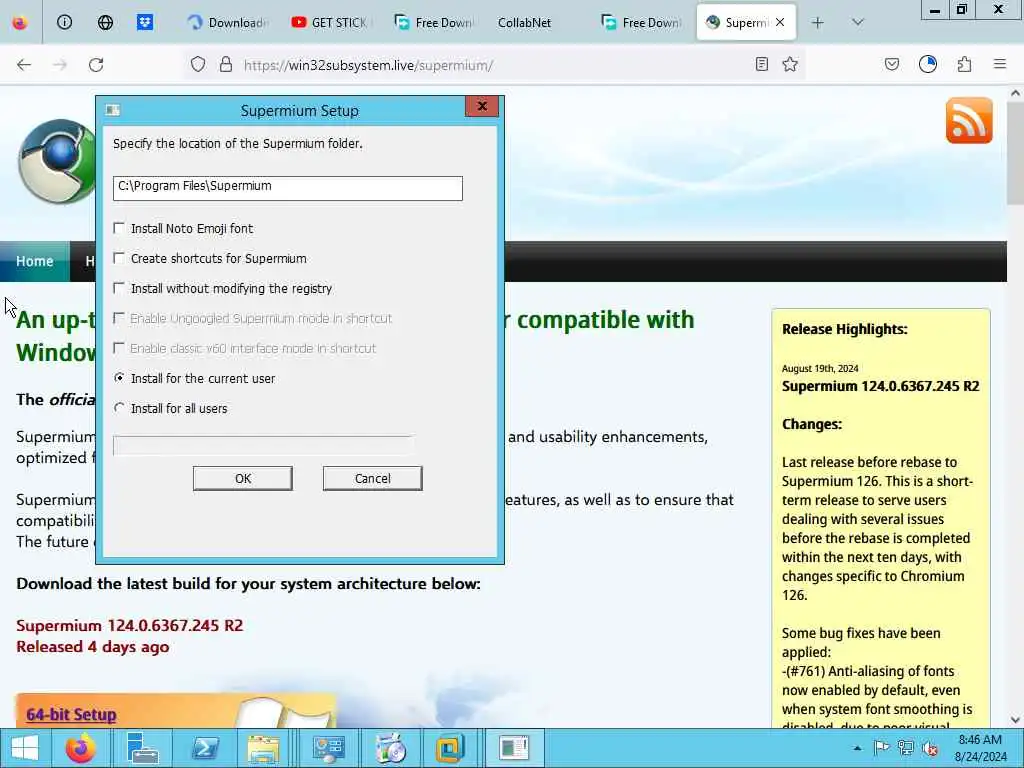Go forward one page in Firefox

[60, 65]
